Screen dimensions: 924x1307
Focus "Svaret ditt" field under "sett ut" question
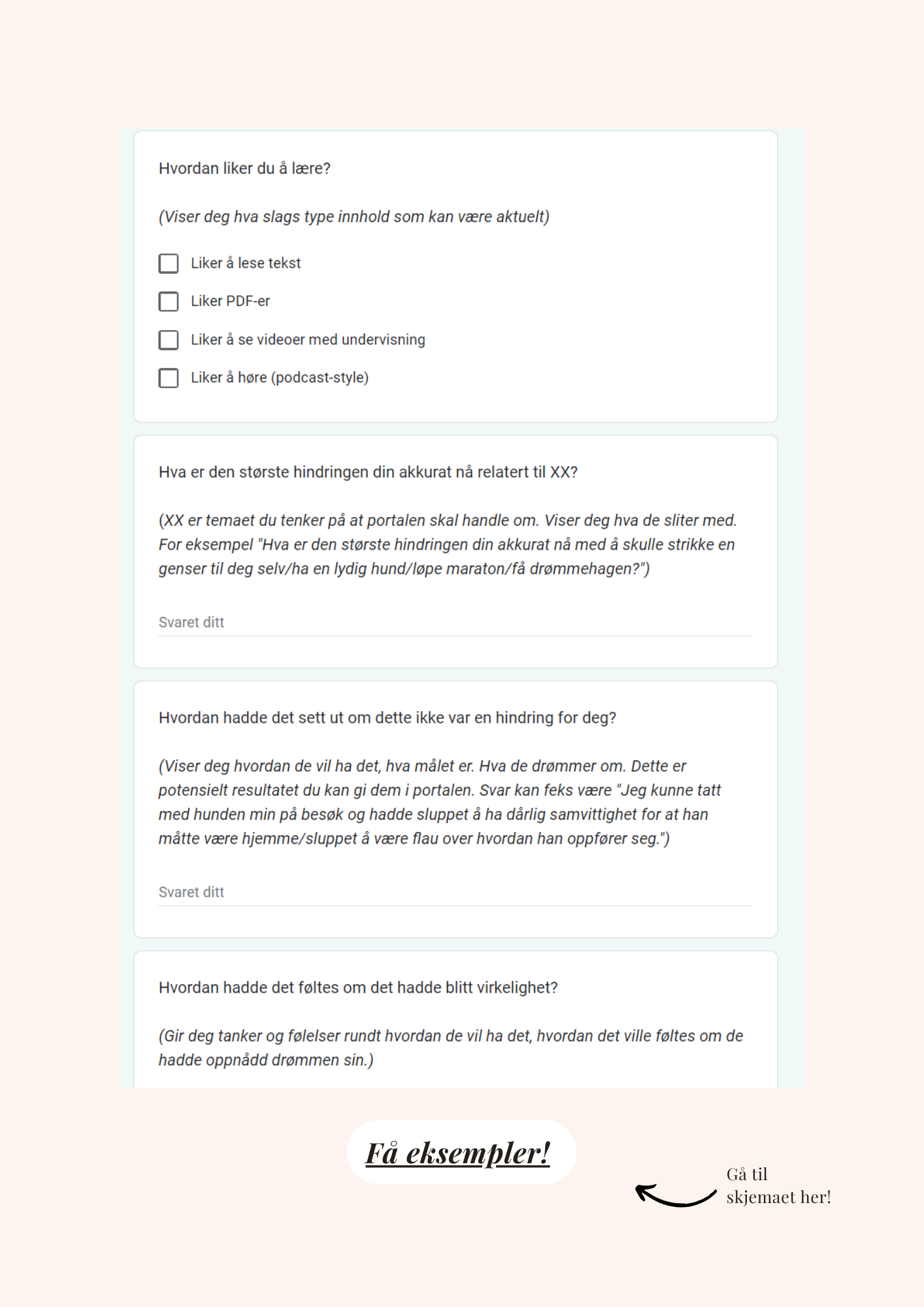[455, 893]
